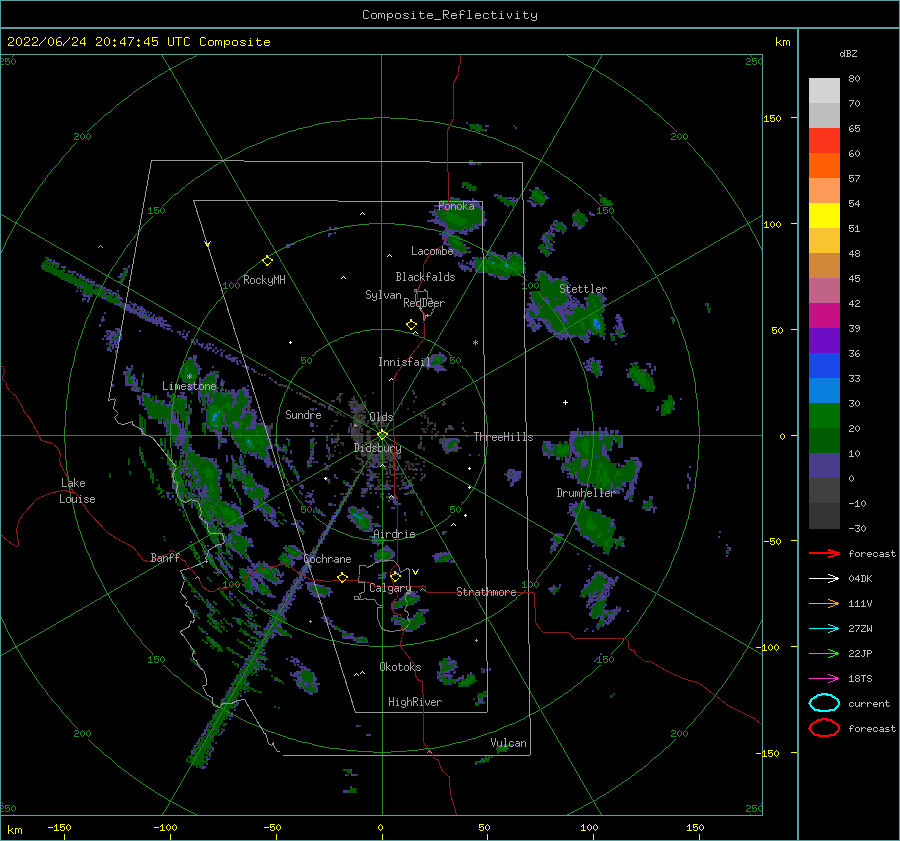Click the yellow diamond radar site at center

[x=382, y=435]
